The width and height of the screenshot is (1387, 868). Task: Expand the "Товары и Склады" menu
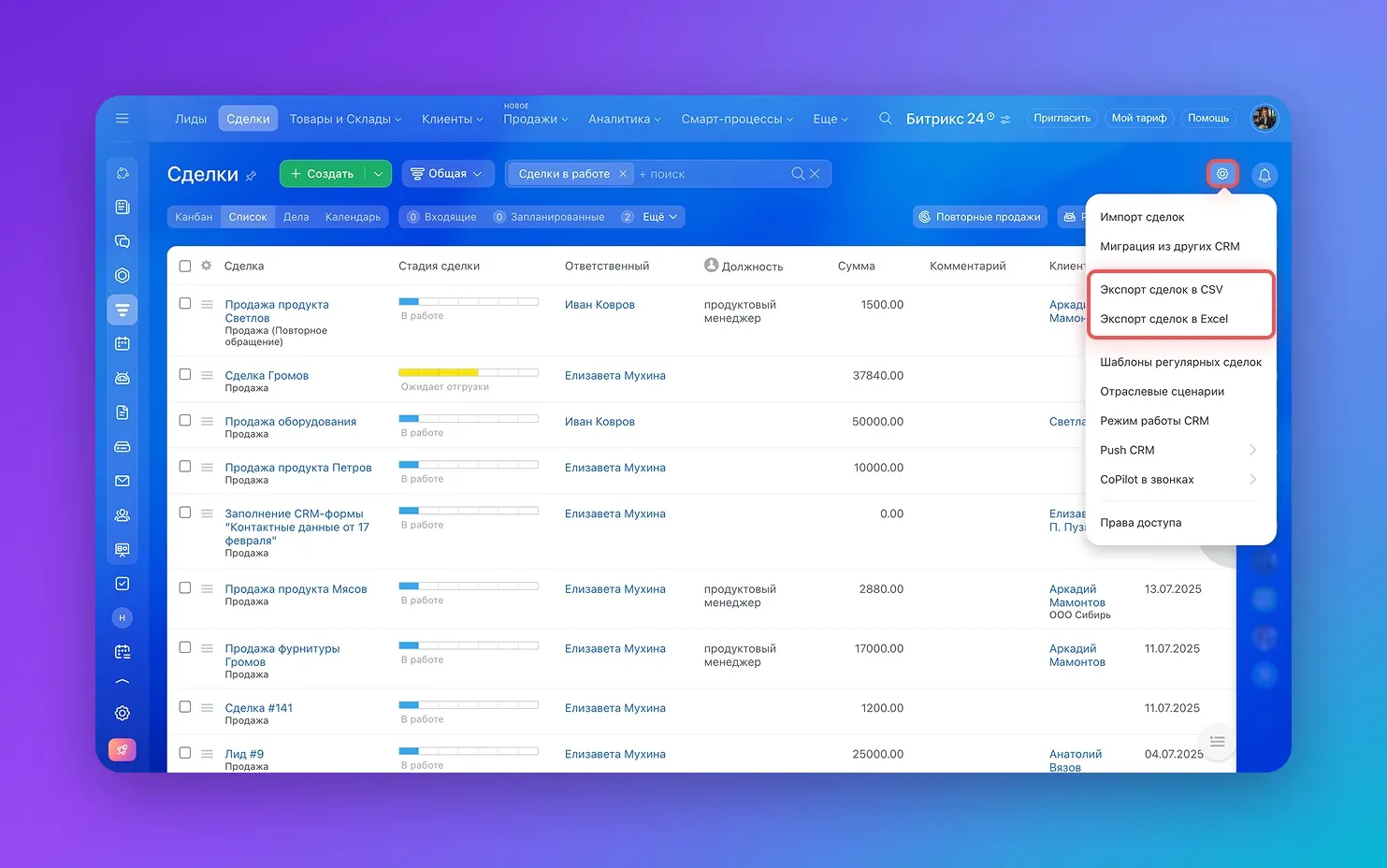point(345,119)
